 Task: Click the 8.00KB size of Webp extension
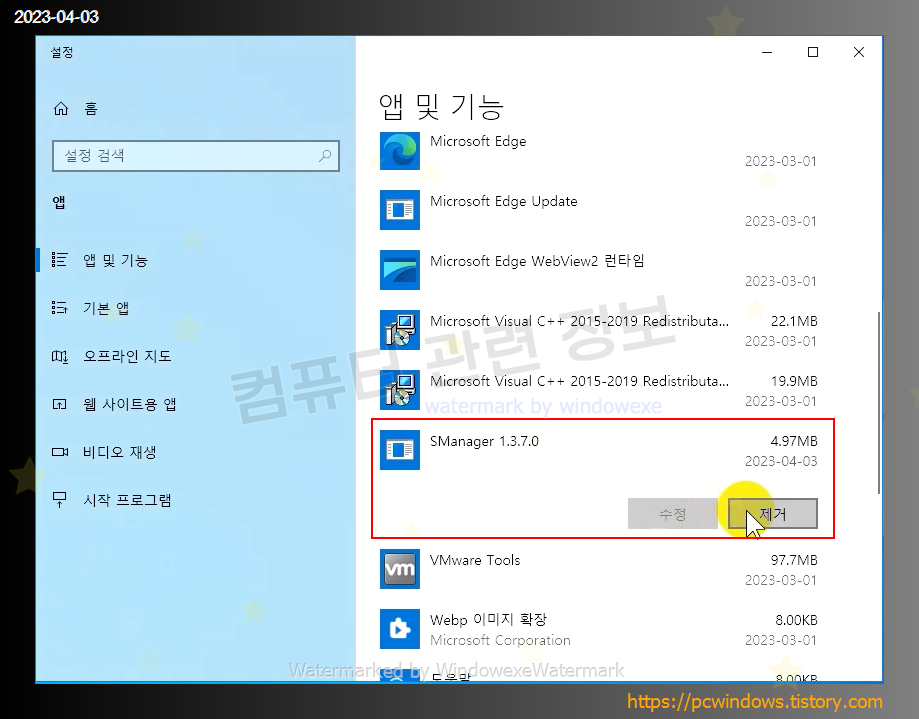(796, 620)
